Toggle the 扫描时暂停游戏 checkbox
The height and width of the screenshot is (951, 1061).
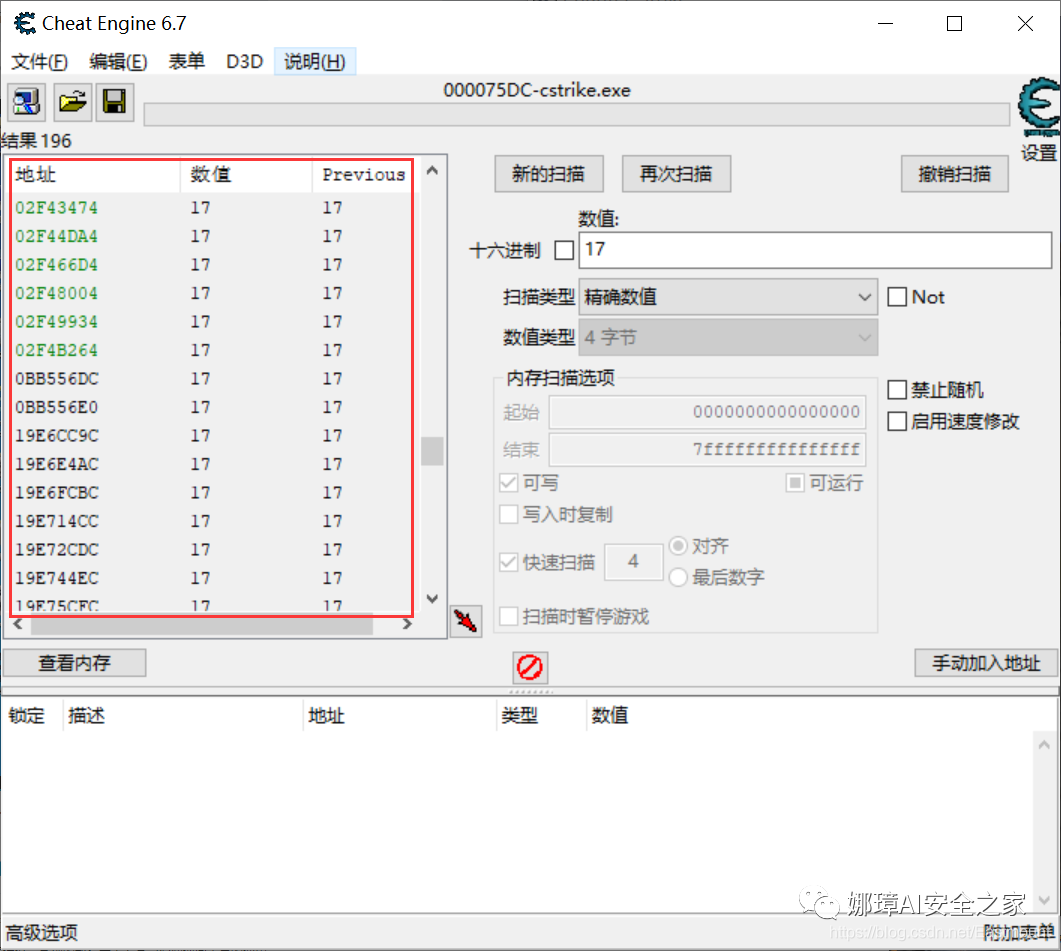(x=508, y=617)
